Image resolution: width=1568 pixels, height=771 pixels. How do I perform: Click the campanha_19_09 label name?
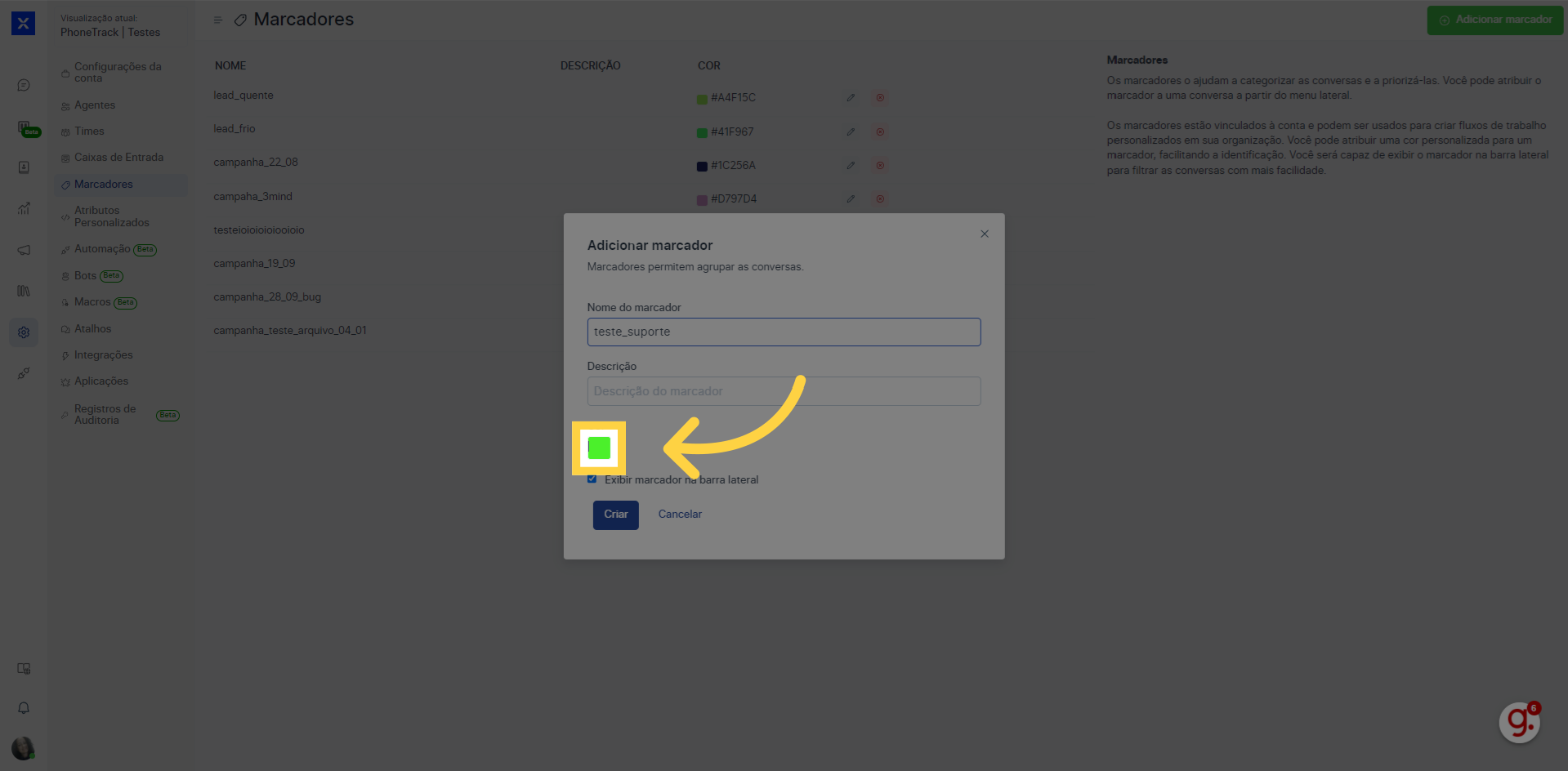click(x=254, y=264)
